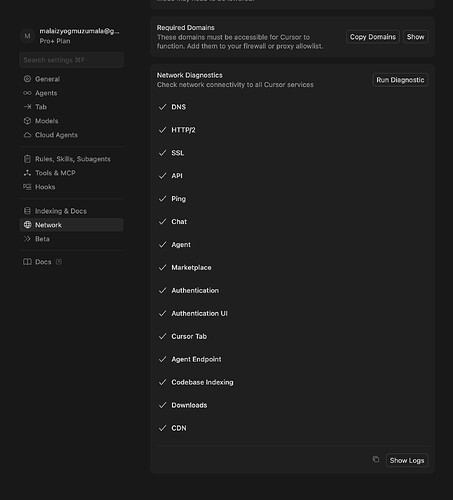
Task: Click the Authentication UI result label
Action: (x=199, y=314)
